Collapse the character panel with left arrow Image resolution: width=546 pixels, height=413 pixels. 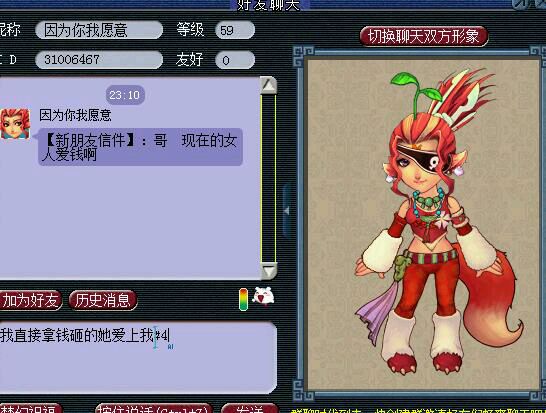click(287, 211)
